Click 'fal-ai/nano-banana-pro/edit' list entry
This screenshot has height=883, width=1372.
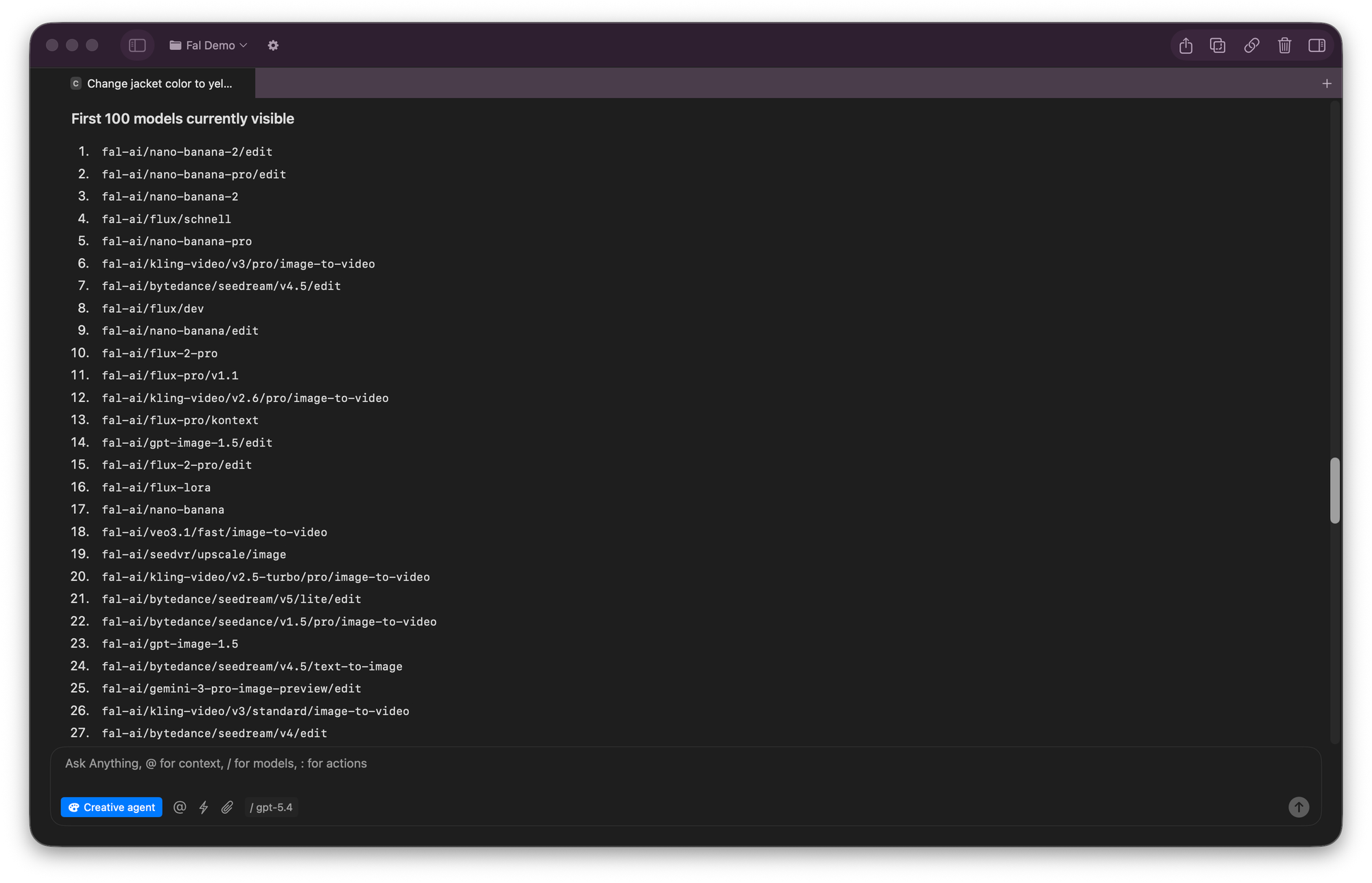194,174
